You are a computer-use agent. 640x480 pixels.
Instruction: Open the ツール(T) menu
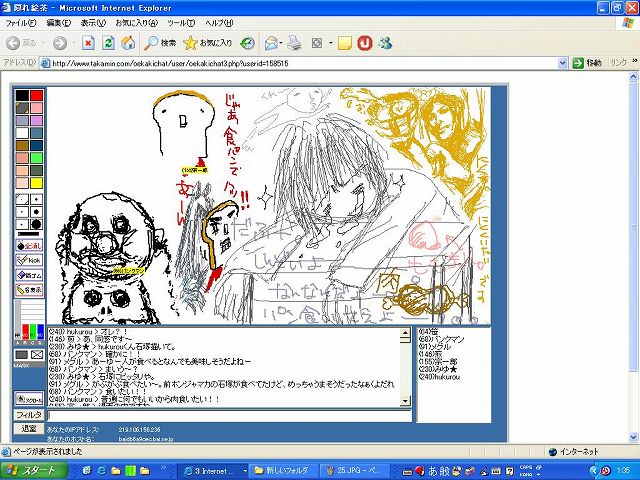181,23
